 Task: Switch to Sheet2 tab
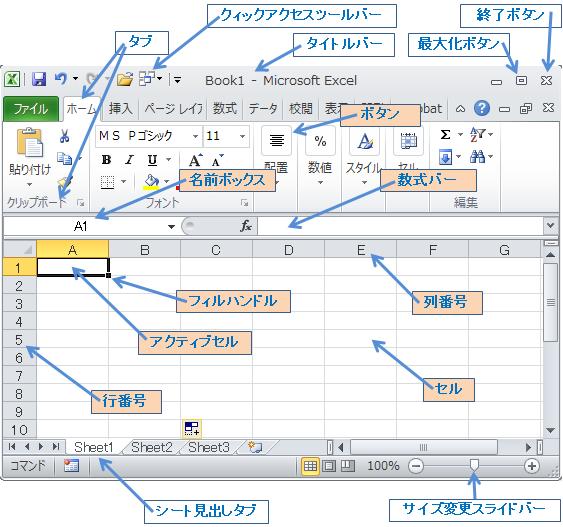152,447
